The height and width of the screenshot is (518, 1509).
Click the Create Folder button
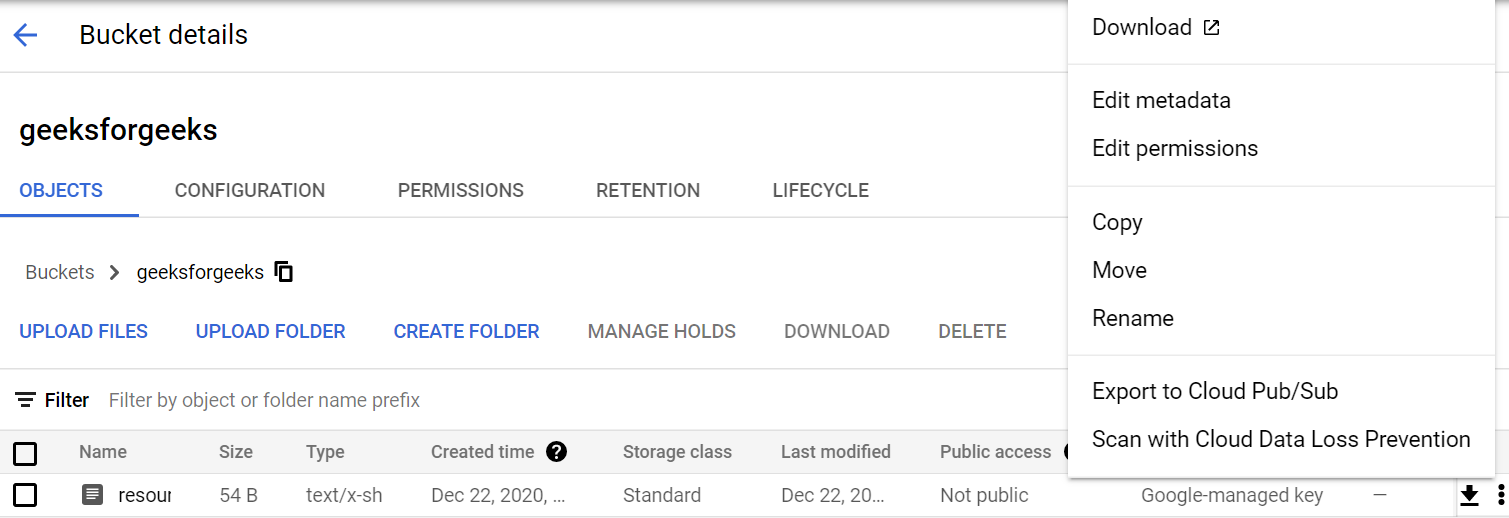tap(466, 331)
